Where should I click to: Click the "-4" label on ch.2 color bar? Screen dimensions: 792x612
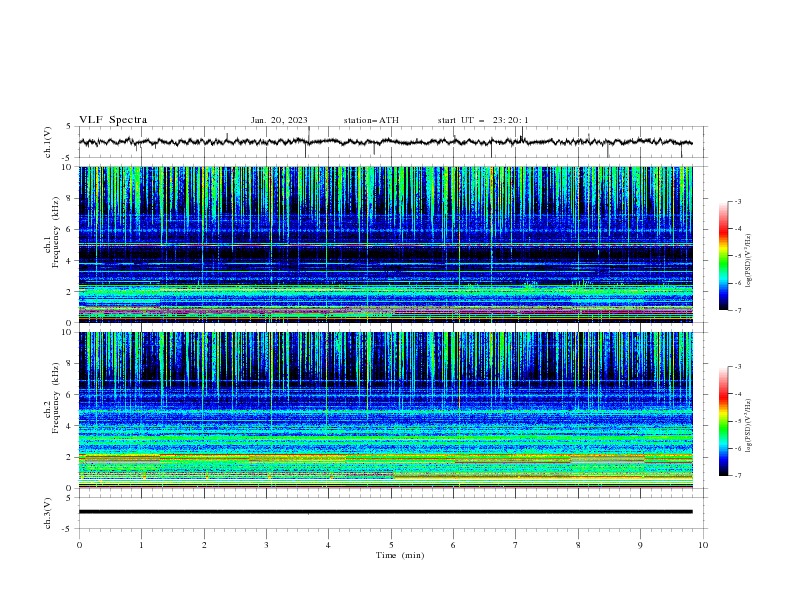coord(738,394)
